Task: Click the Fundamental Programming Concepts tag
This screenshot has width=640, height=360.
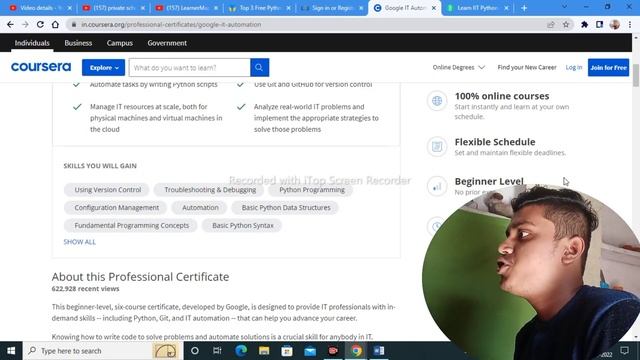Action: coord(131,225)
